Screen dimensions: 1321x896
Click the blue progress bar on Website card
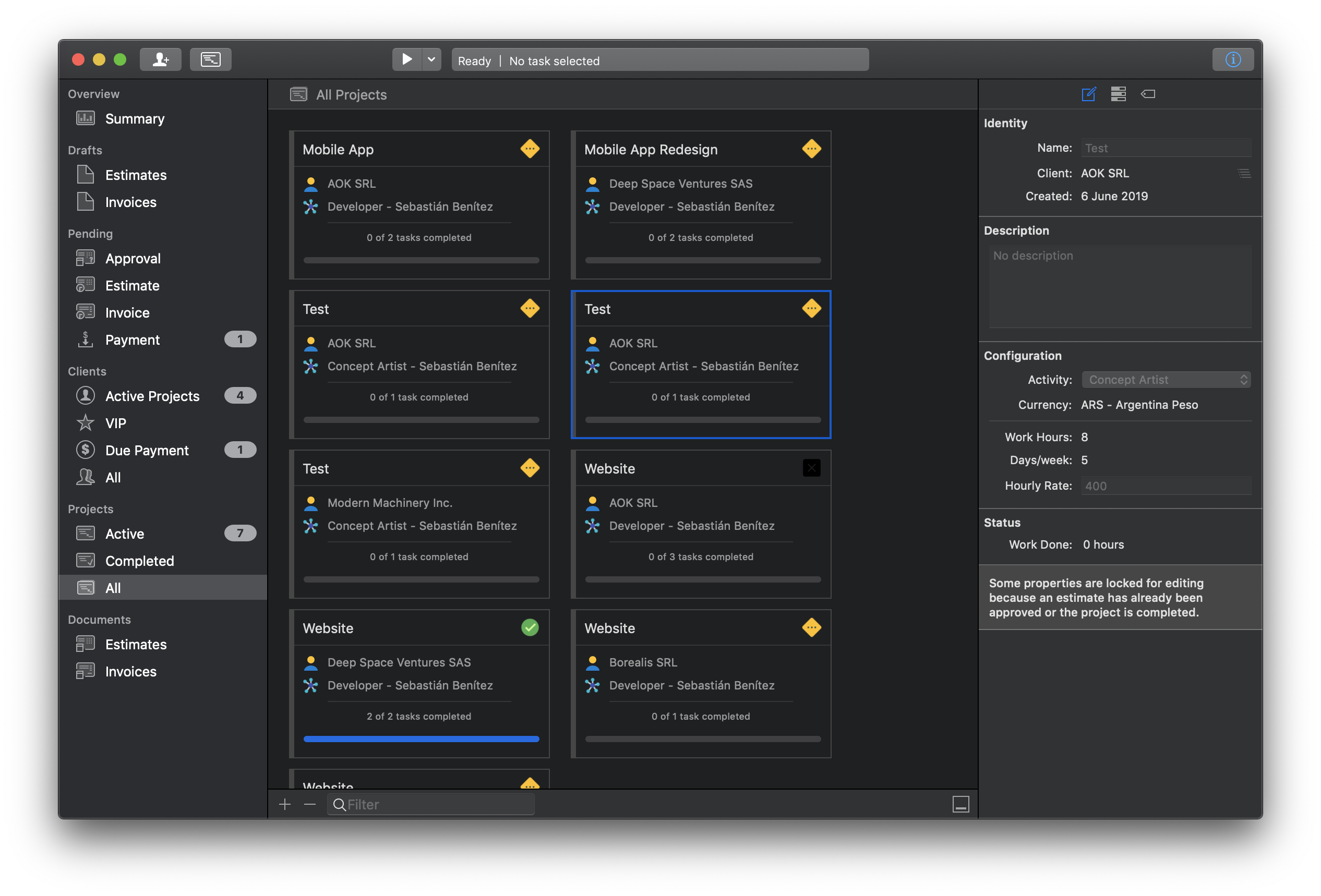point(421,739)
